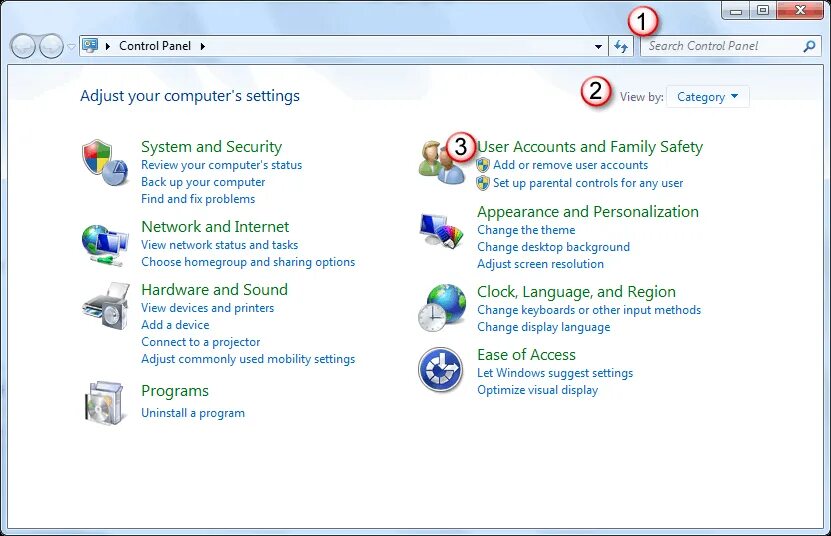Click Find and fix problems

[x=198, y=199]
